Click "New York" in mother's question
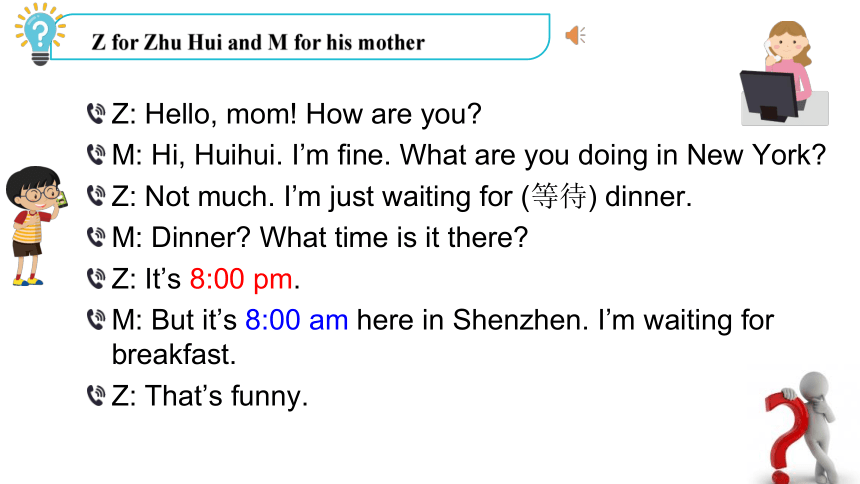 click(x=756, y=155)
